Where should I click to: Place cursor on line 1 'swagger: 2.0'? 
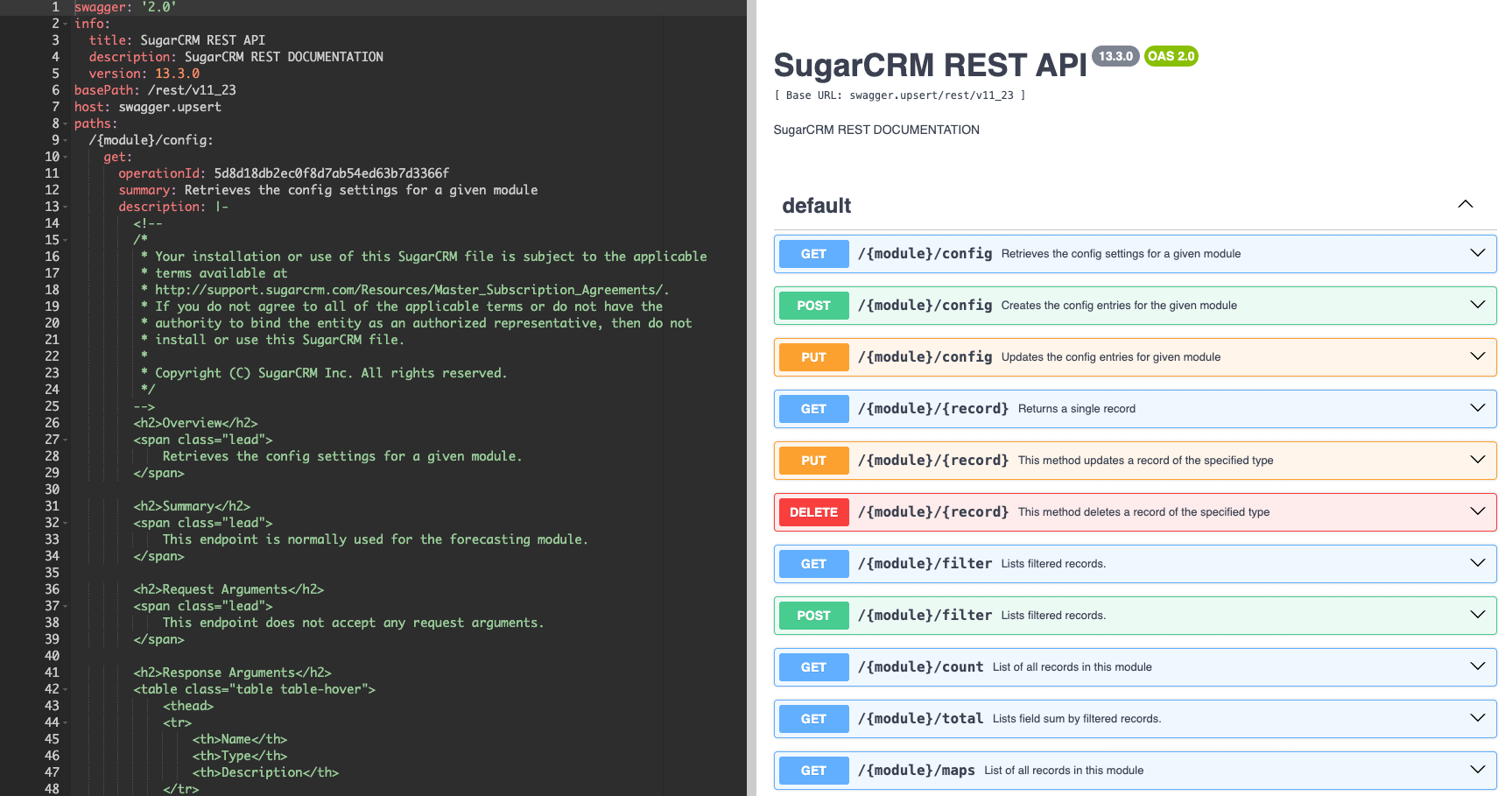pos(125,7)
